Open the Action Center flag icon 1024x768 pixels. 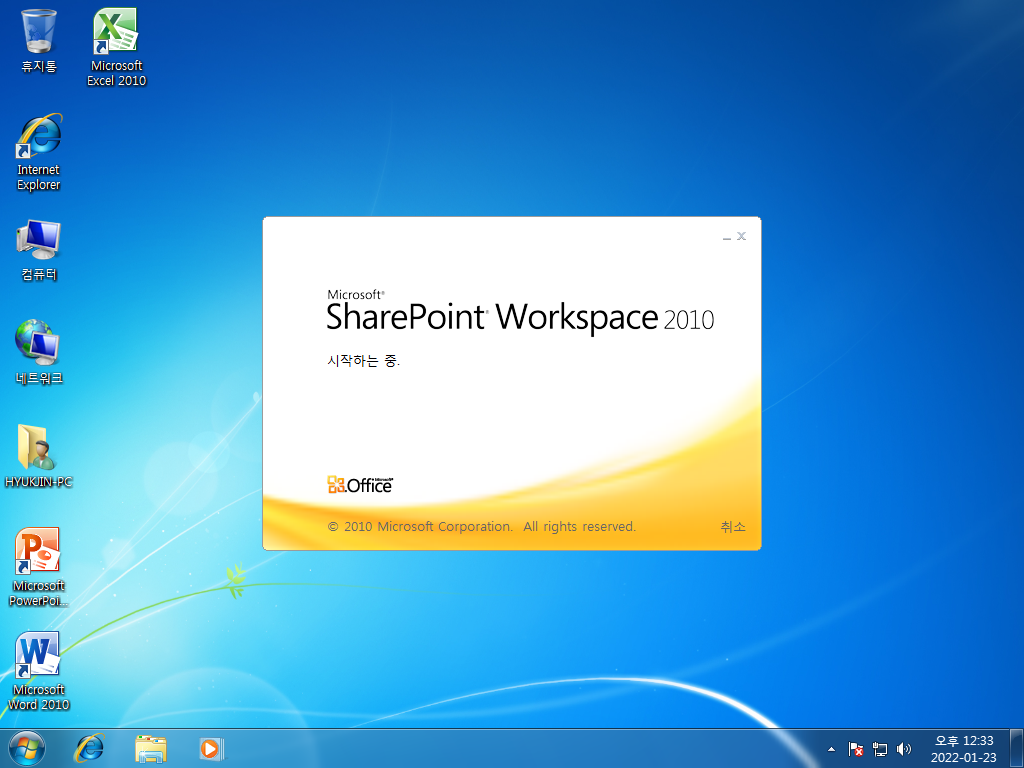[856, 749]
